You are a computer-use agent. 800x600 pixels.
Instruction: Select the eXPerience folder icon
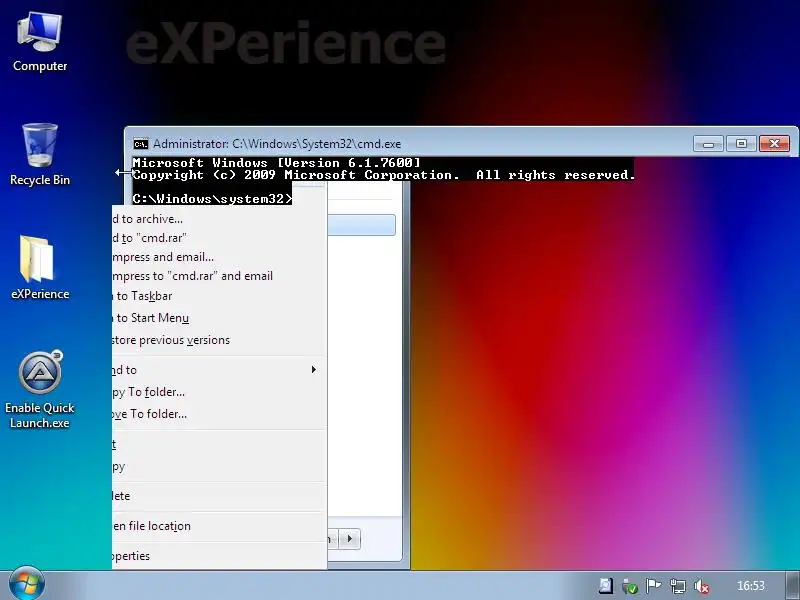click(40, 267)
